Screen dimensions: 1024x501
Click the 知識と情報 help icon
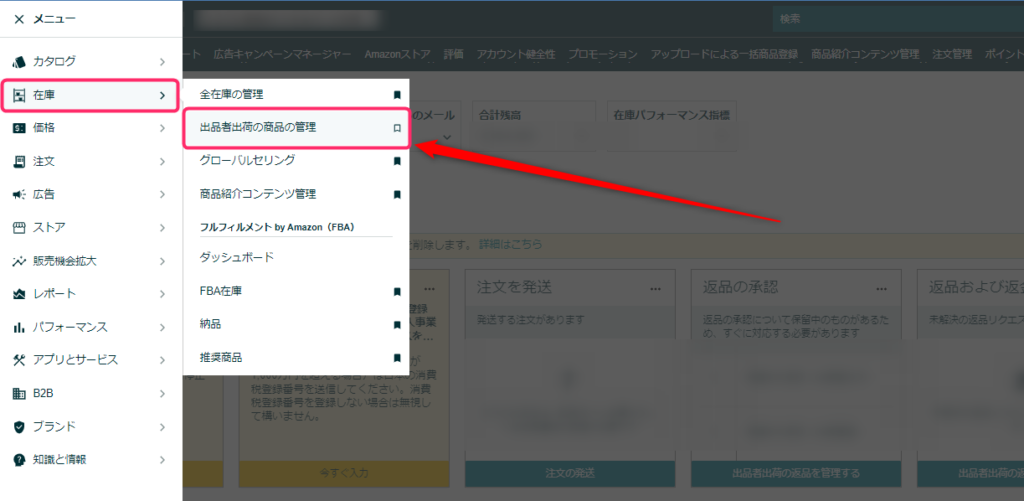[19, 460]
